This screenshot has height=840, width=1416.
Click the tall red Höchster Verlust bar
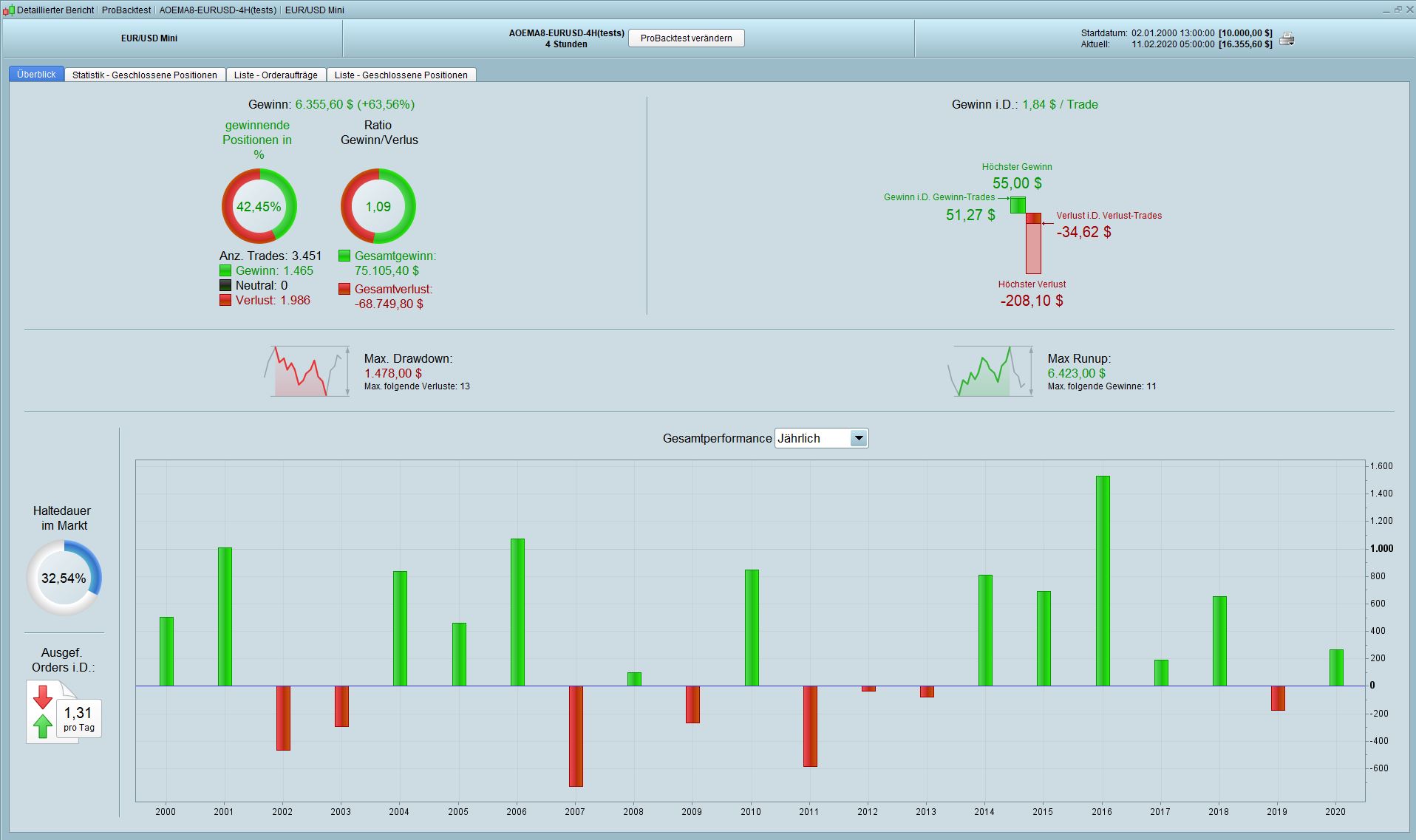[1033, 248]
